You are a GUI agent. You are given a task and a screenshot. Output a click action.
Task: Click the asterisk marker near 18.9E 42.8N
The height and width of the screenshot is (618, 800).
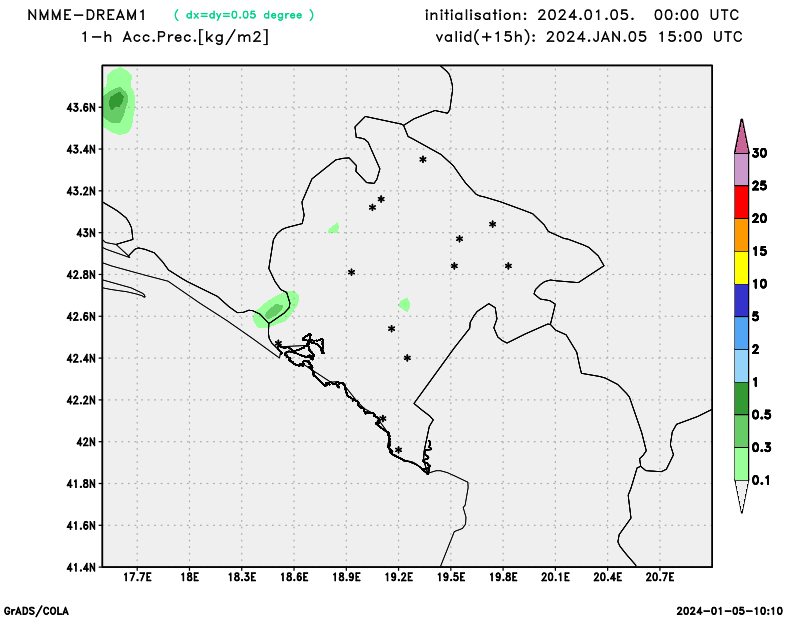(x=352, y=273)
